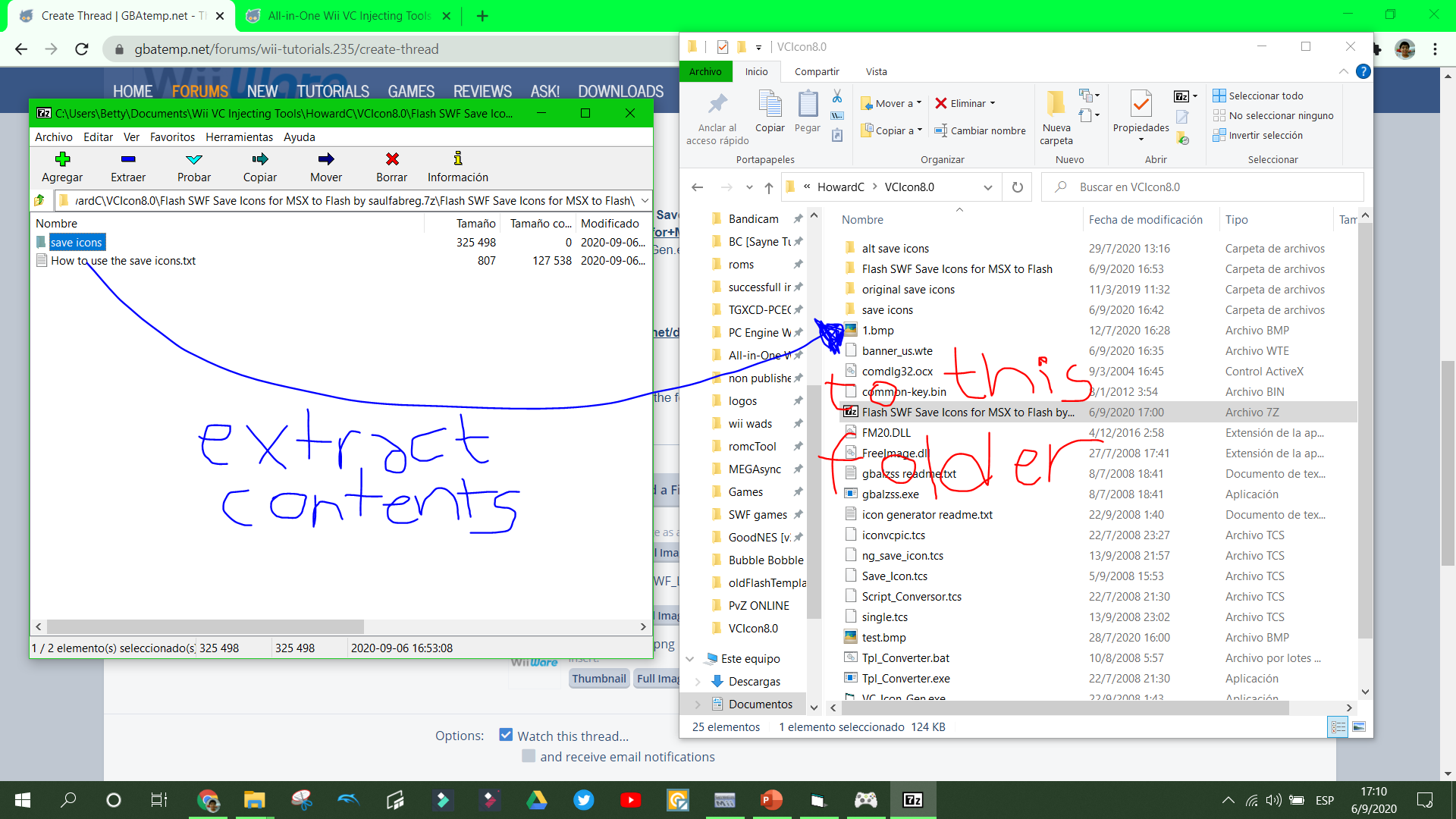
Task: Select the gbalzss.exe file
Action: click(x=890, y=494)
